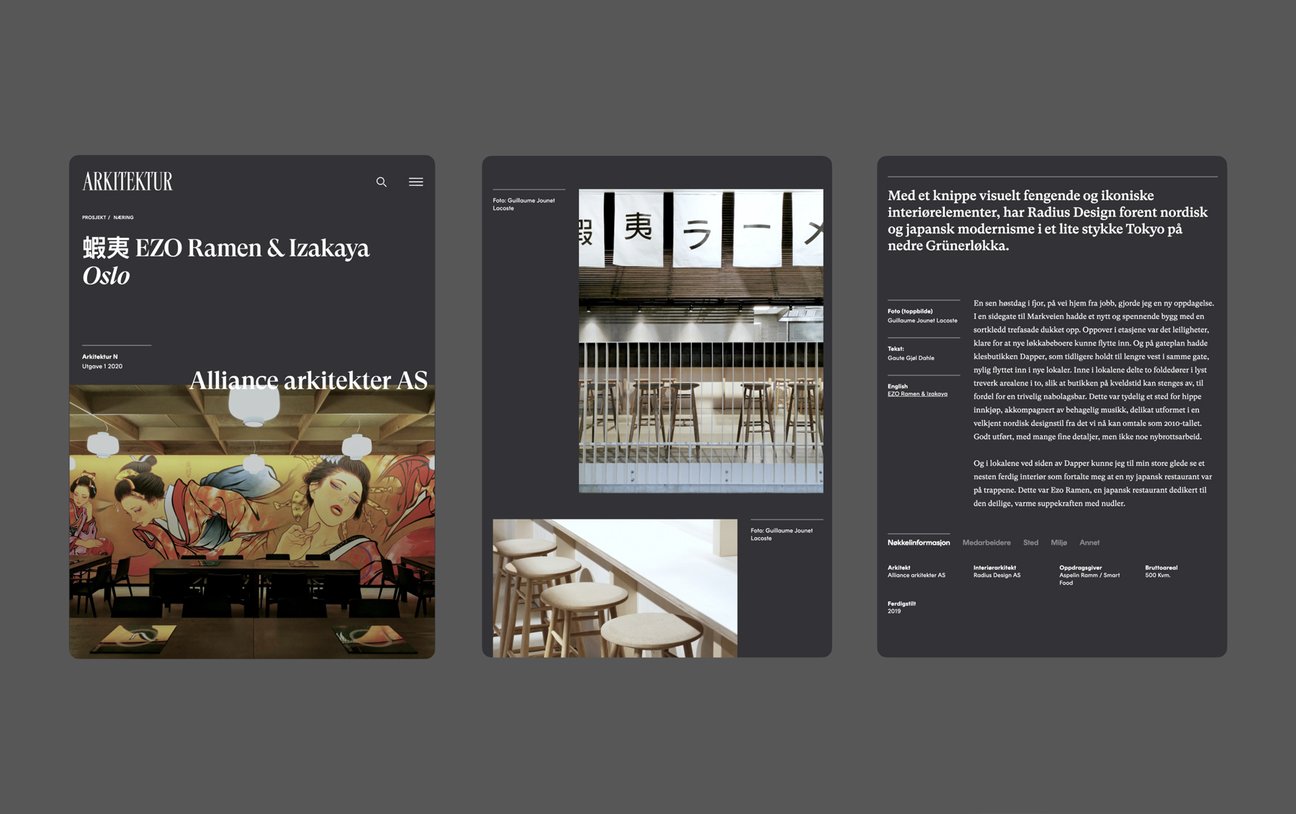Select the Miljø tab
The height and width of the screenshot is (814, 1296).
1059,543
